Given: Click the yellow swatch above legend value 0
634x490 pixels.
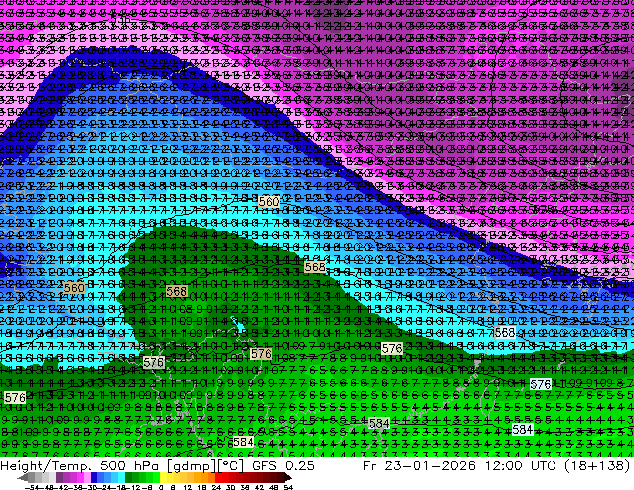Looking at the screenshot, I should (163, 477).
